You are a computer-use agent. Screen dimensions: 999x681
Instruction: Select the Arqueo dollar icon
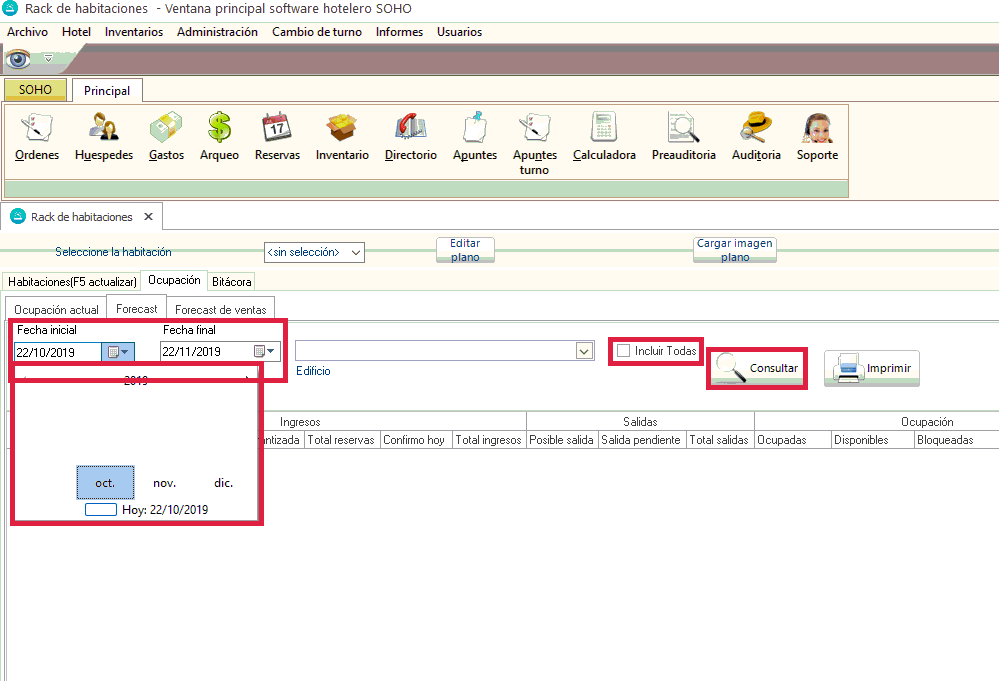[x=219, y=129]
